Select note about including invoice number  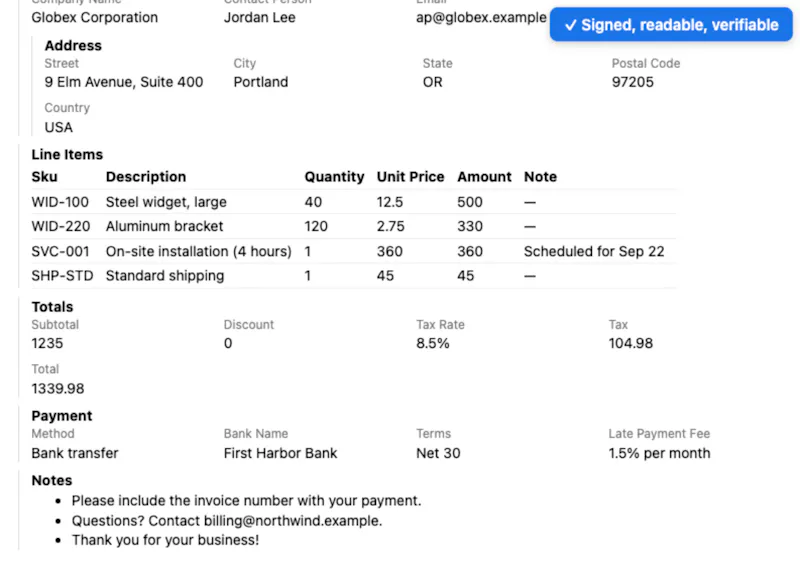point(246,501)
